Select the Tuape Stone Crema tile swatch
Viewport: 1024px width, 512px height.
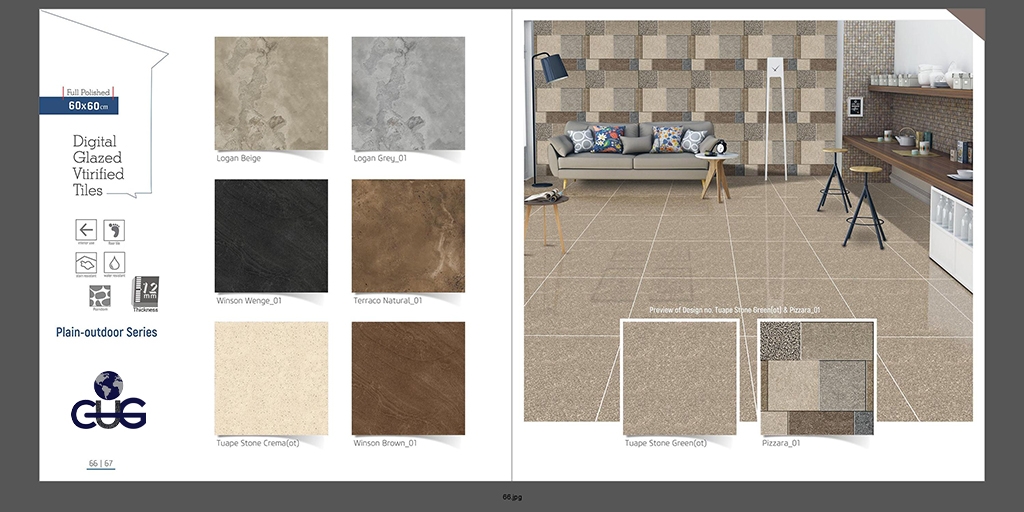(271, 378)
